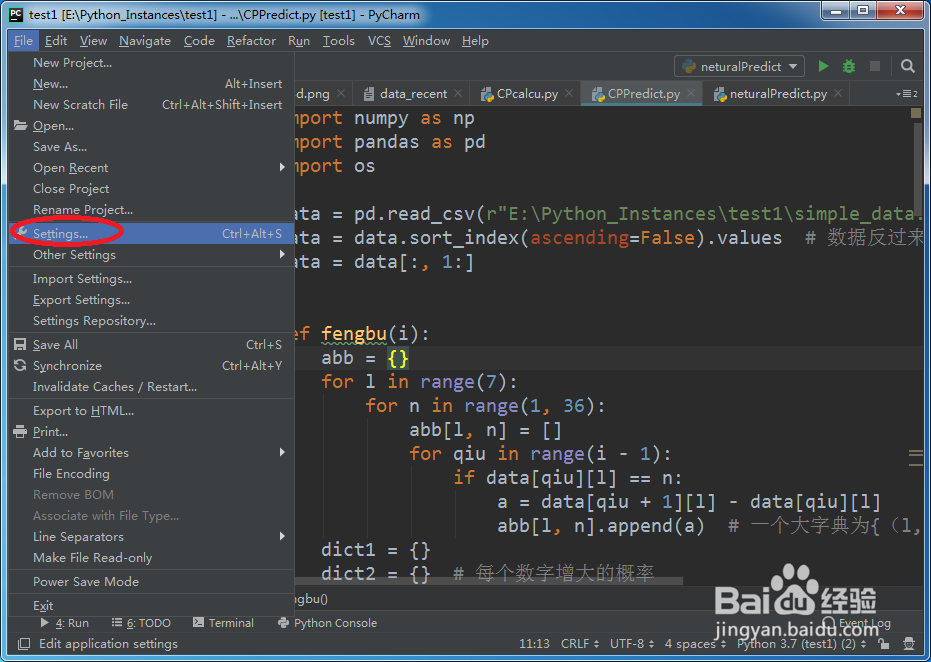931x662 pixels.
Task: Open Search Everywhere magnifier icon
Action: tap(907, 66)
